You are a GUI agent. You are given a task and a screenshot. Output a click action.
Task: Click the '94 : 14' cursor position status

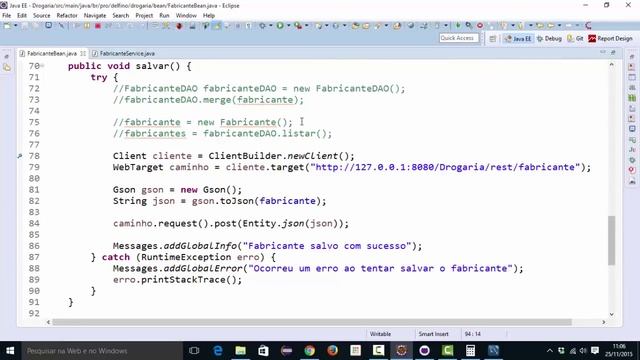pos(472,334)
